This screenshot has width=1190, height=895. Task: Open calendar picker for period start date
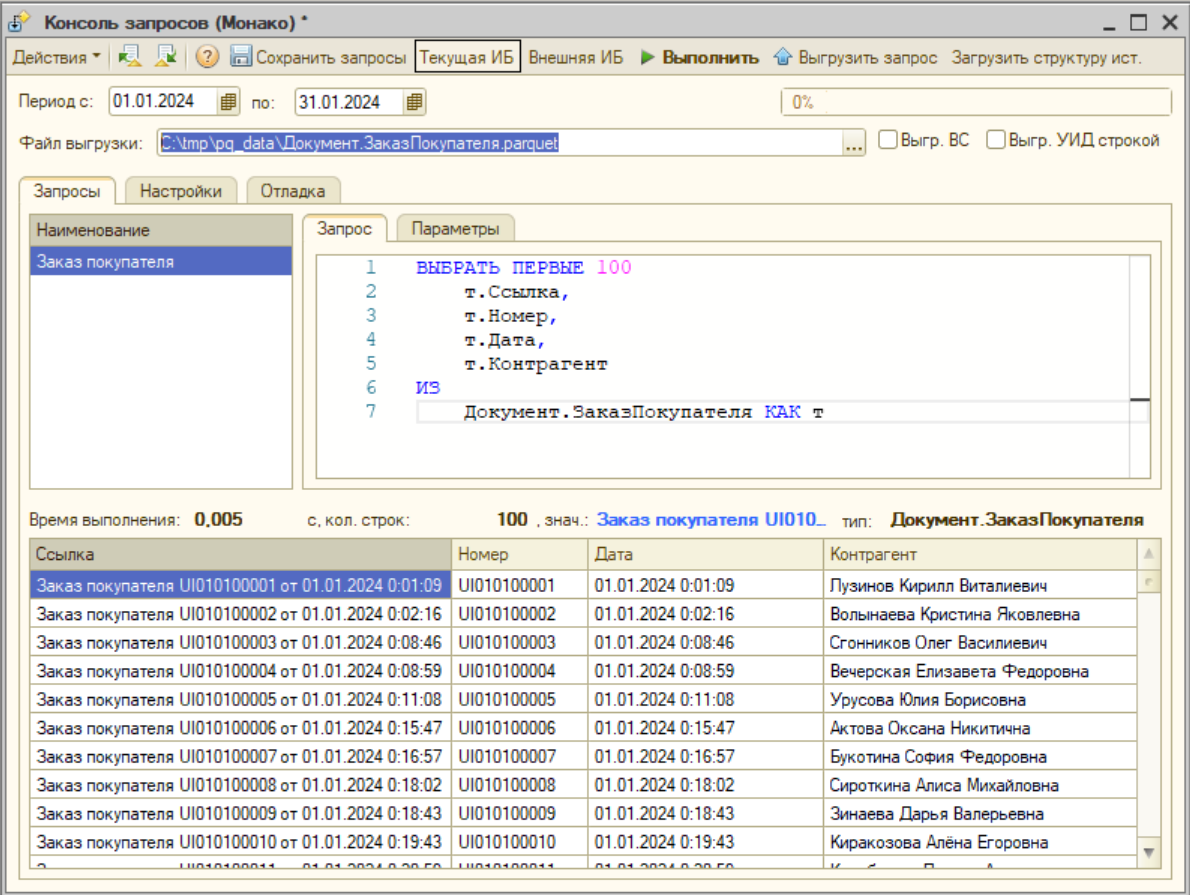[229, 102]
